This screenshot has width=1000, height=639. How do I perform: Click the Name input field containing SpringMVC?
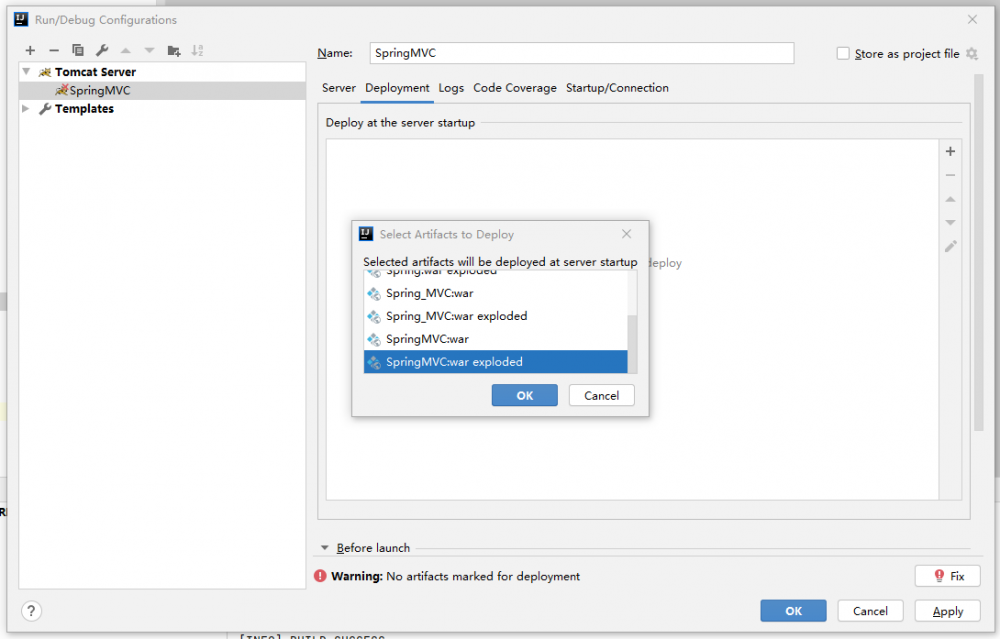(x=582, y=53)
